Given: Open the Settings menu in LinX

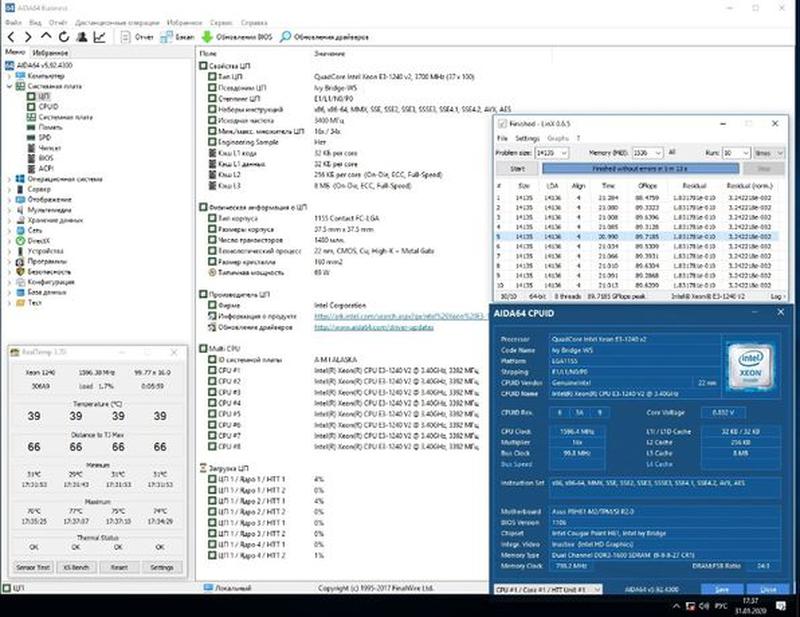Looking at the screenshot, I should coord(527,138).
